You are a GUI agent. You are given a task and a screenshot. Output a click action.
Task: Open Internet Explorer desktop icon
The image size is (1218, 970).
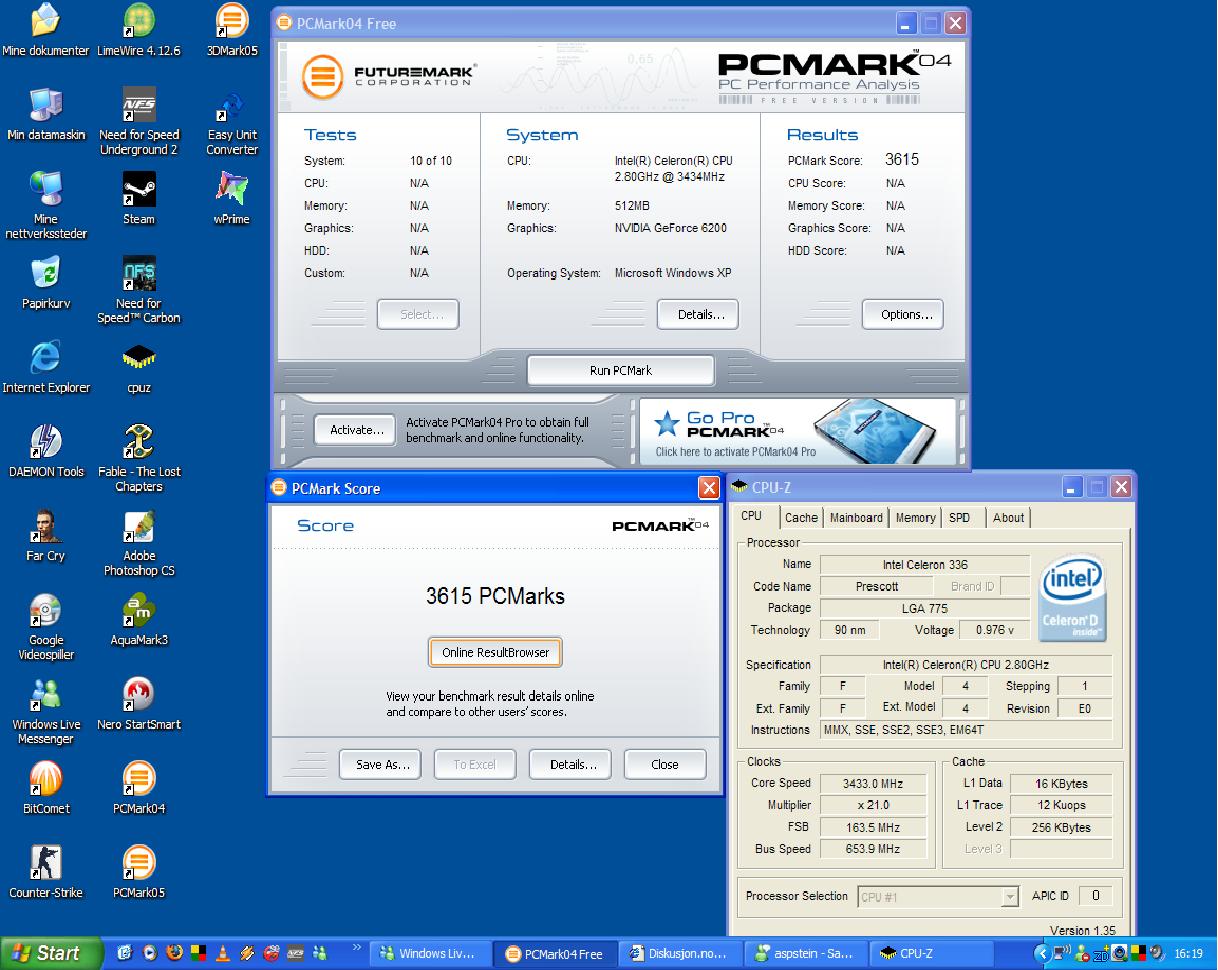click(x=46, y=366)
